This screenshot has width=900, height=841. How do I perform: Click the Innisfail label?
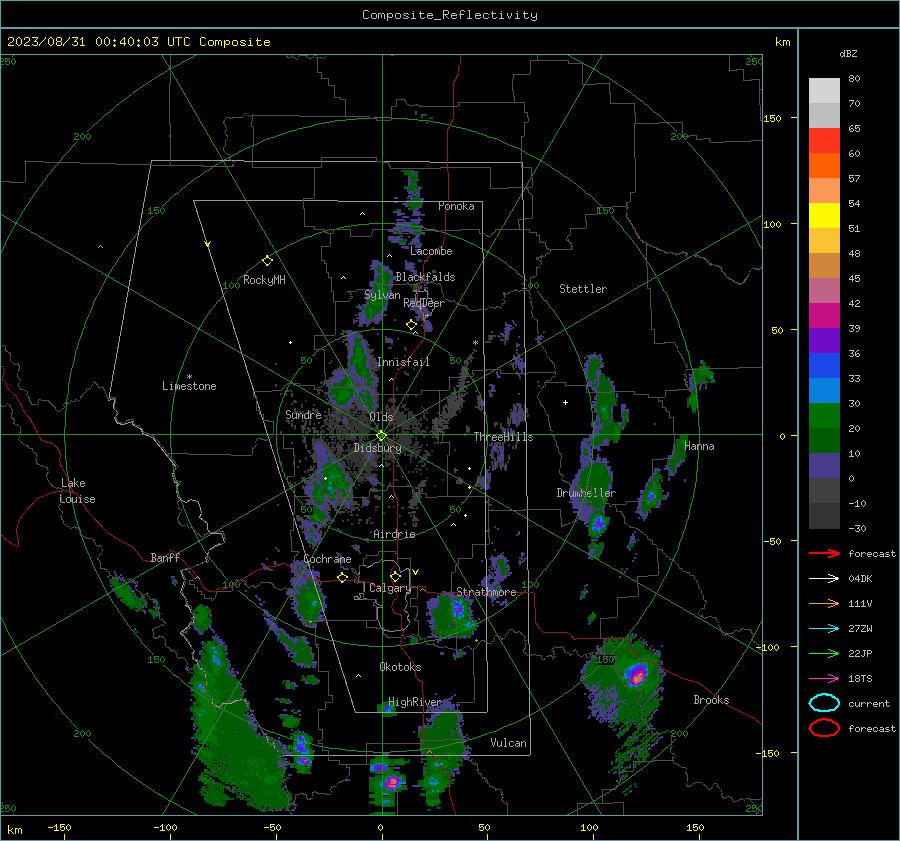click(x=403, y=362)
